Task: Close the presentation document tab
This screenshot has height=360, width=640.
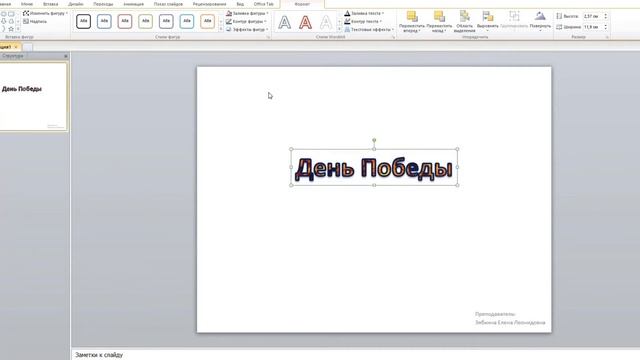Action: [x=16, y=47]
